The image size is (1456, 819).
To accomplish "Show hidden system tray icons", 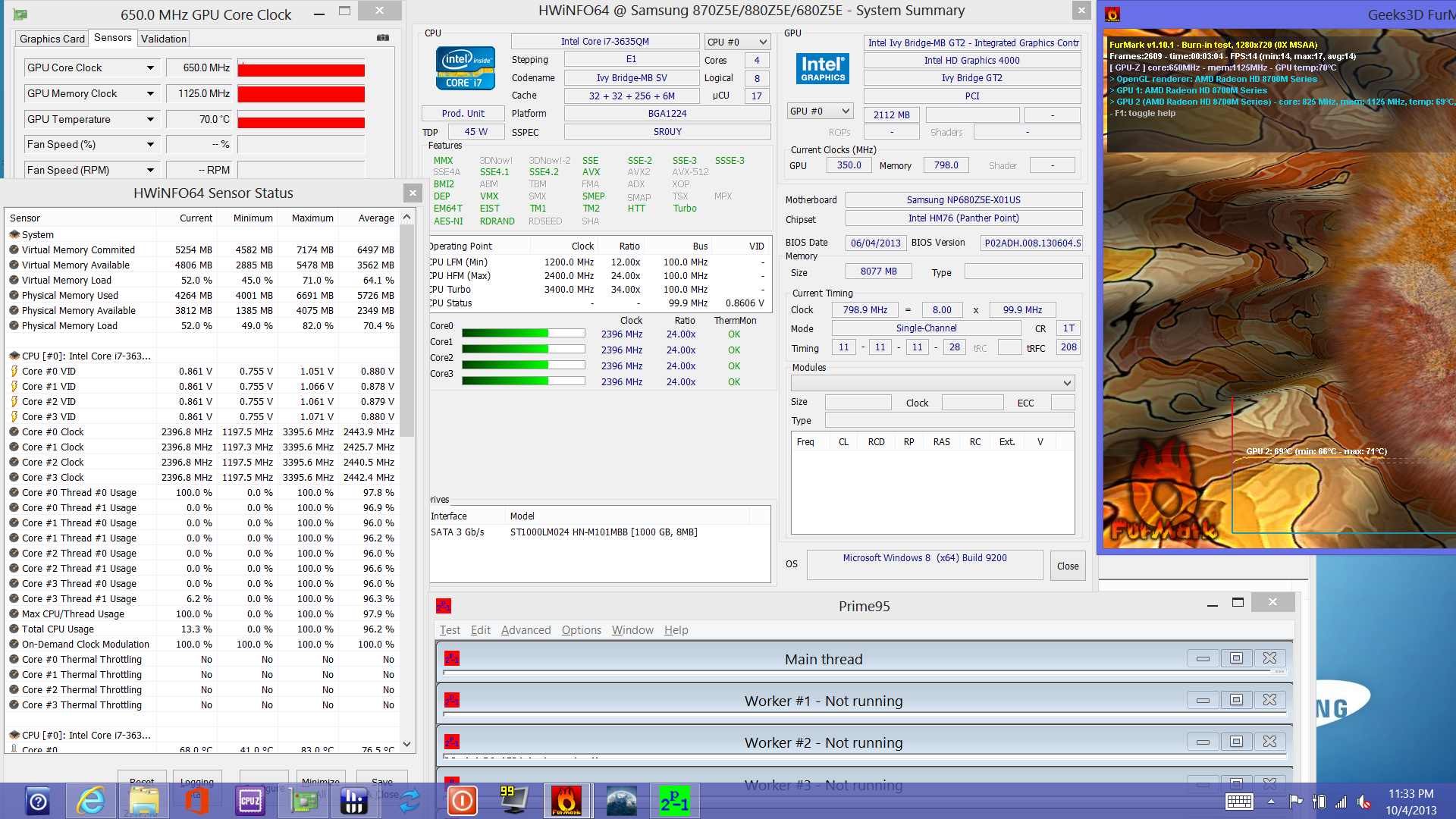I will pos(1272,802).
